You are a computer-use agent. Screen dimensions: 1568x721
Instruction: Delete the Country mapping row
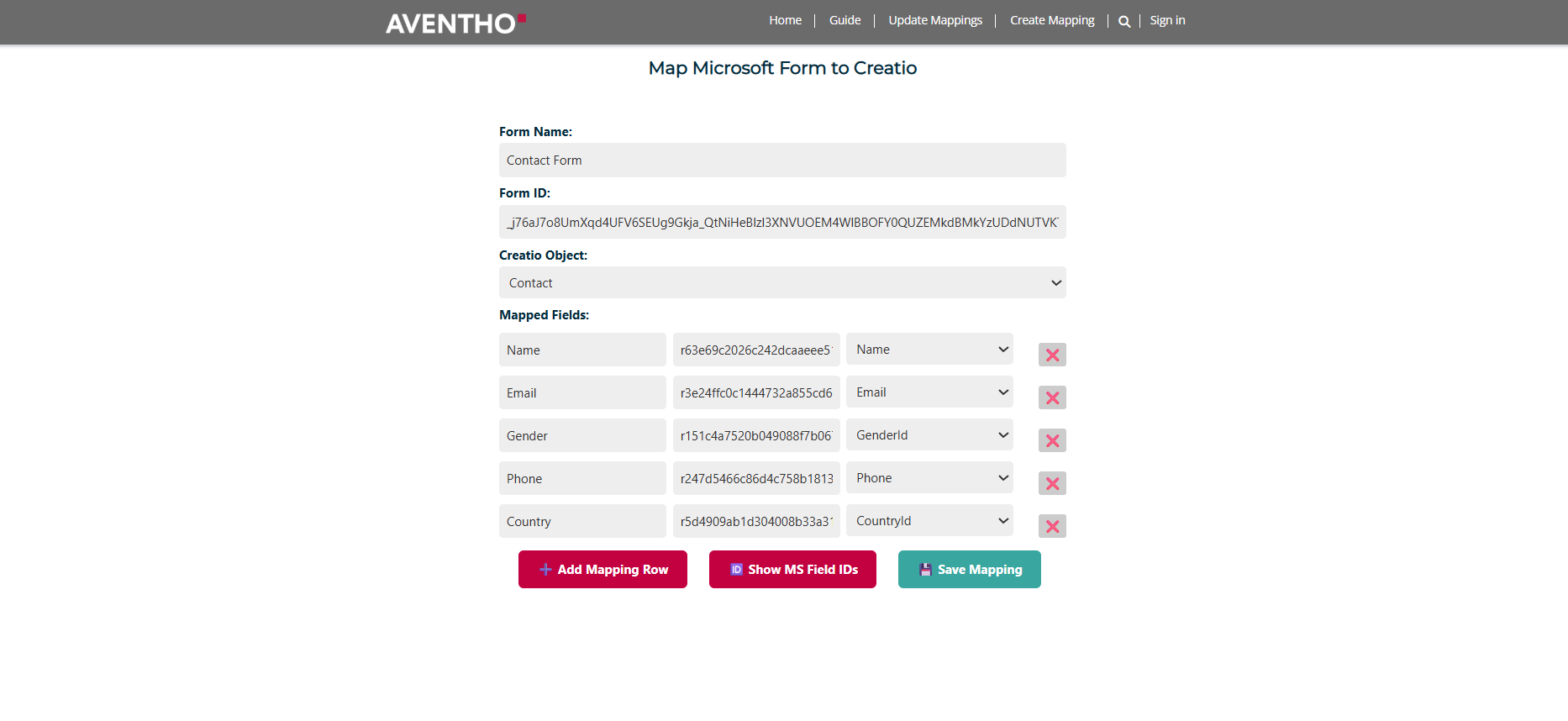click(x=1052, y=526)
